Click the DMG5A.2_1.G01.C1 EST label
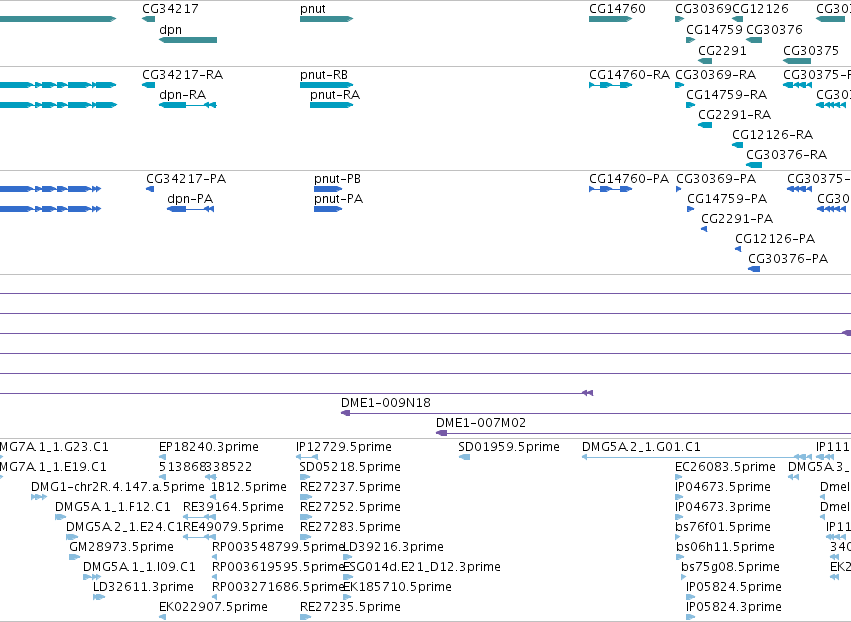 642,447
